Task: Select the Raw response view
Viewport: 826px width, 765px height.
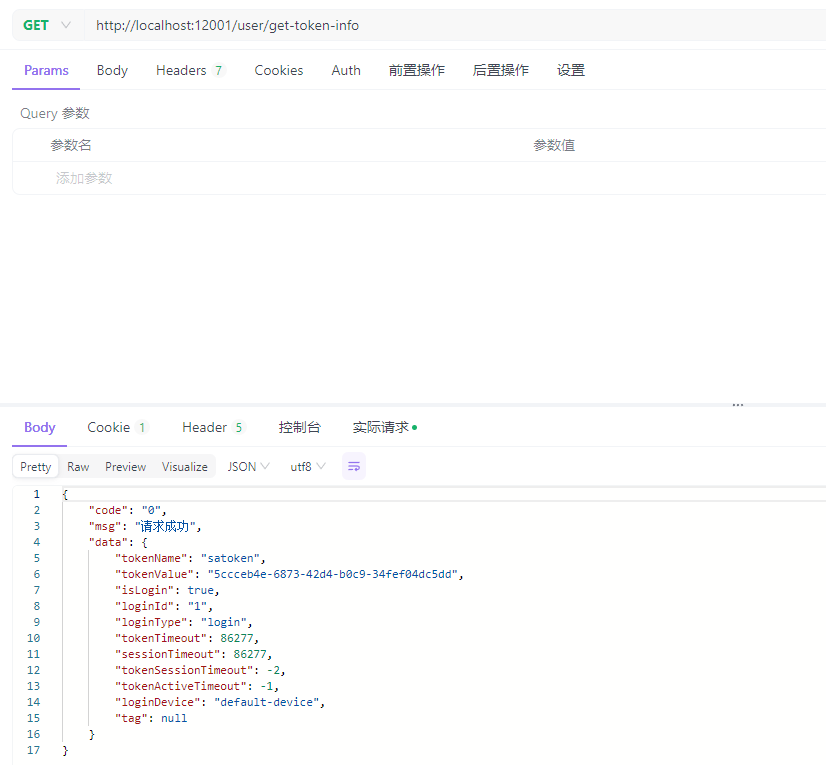Action: coord(78,467)
